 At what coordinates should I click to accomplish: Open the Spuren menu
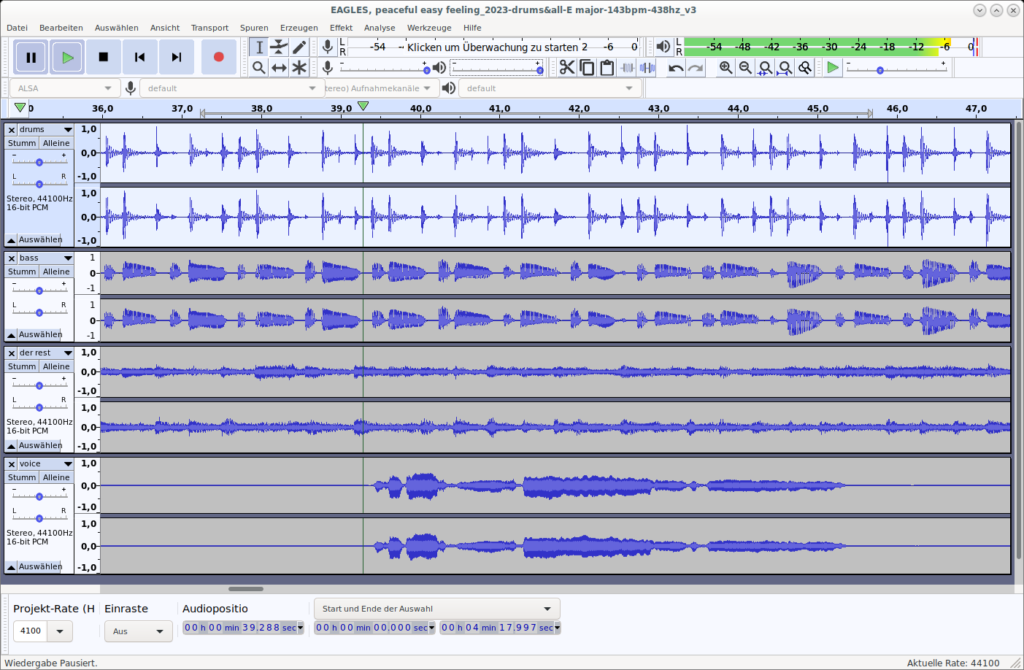coord(254,28)
